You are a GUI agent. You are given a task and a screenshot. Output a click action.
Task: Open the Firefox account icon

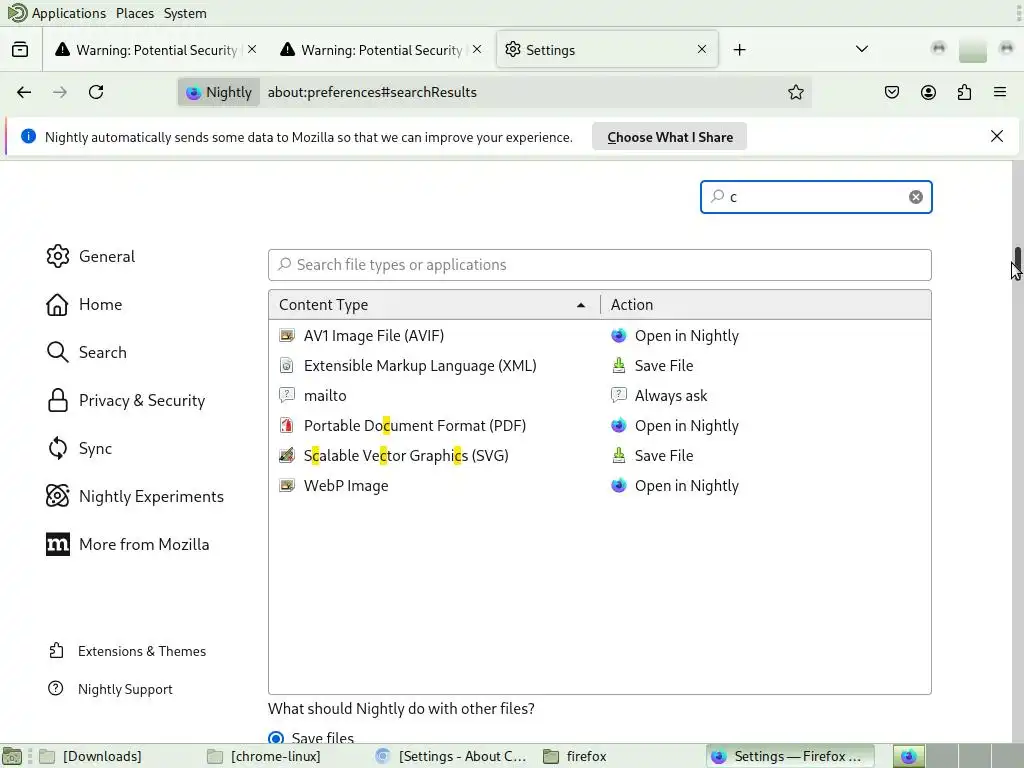pyautogui.click(x=928, y=92)
